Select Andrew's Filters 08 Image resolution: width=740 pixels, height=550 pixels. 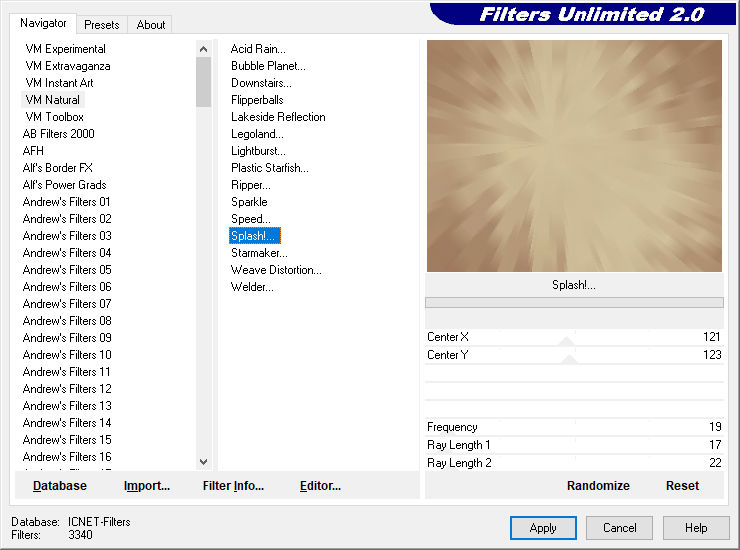[67, 321]
